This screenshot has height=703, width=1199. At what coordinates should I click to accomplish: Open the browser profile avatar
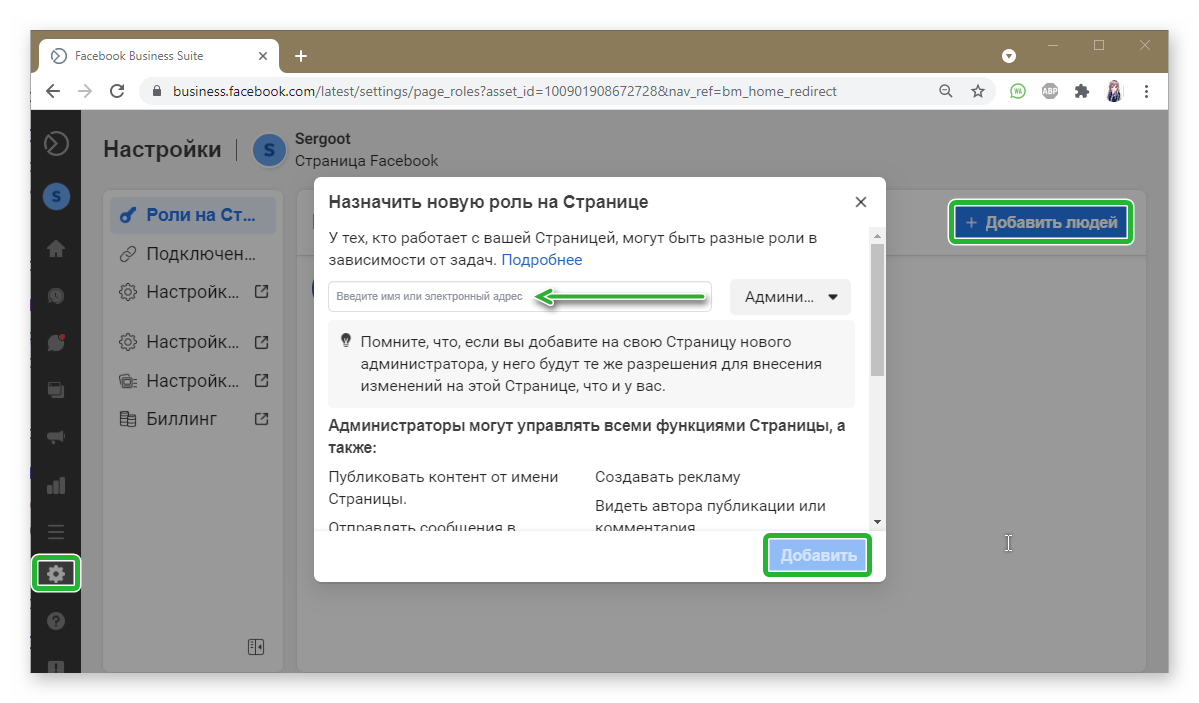click(x=1114, y=91)
